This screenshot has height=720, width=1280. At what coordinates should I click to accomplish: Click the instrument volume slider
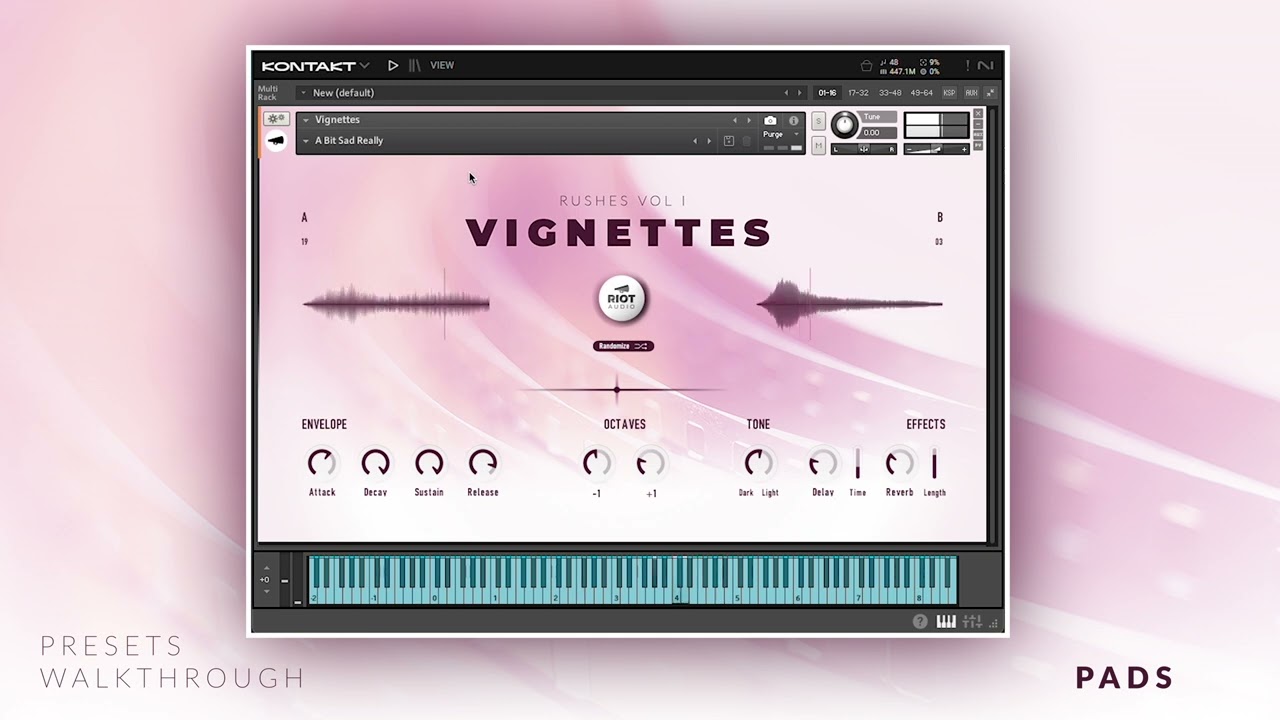[937, 149]
